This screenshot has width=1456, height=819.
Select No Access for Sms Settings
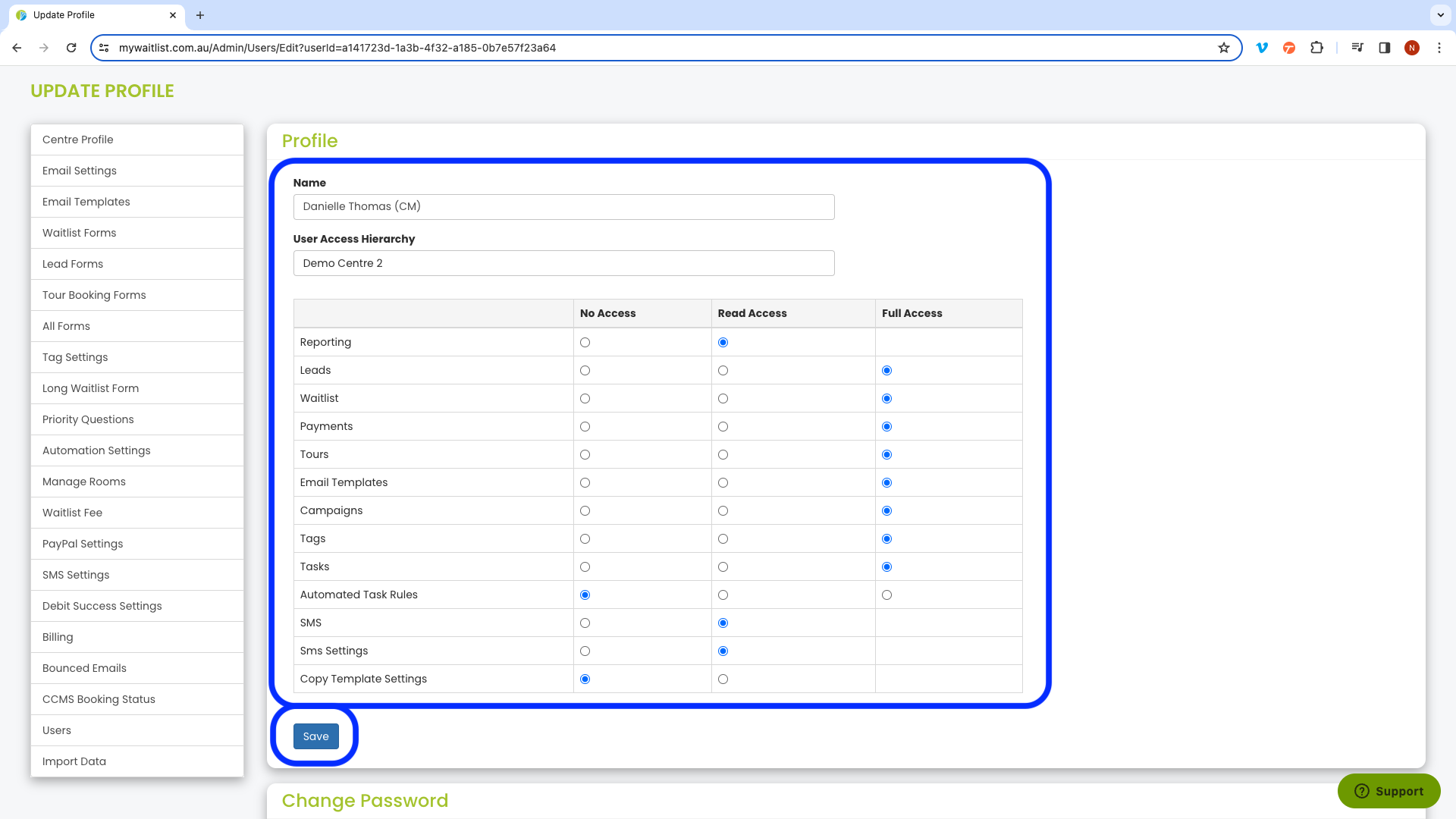[x=585, y=651]
